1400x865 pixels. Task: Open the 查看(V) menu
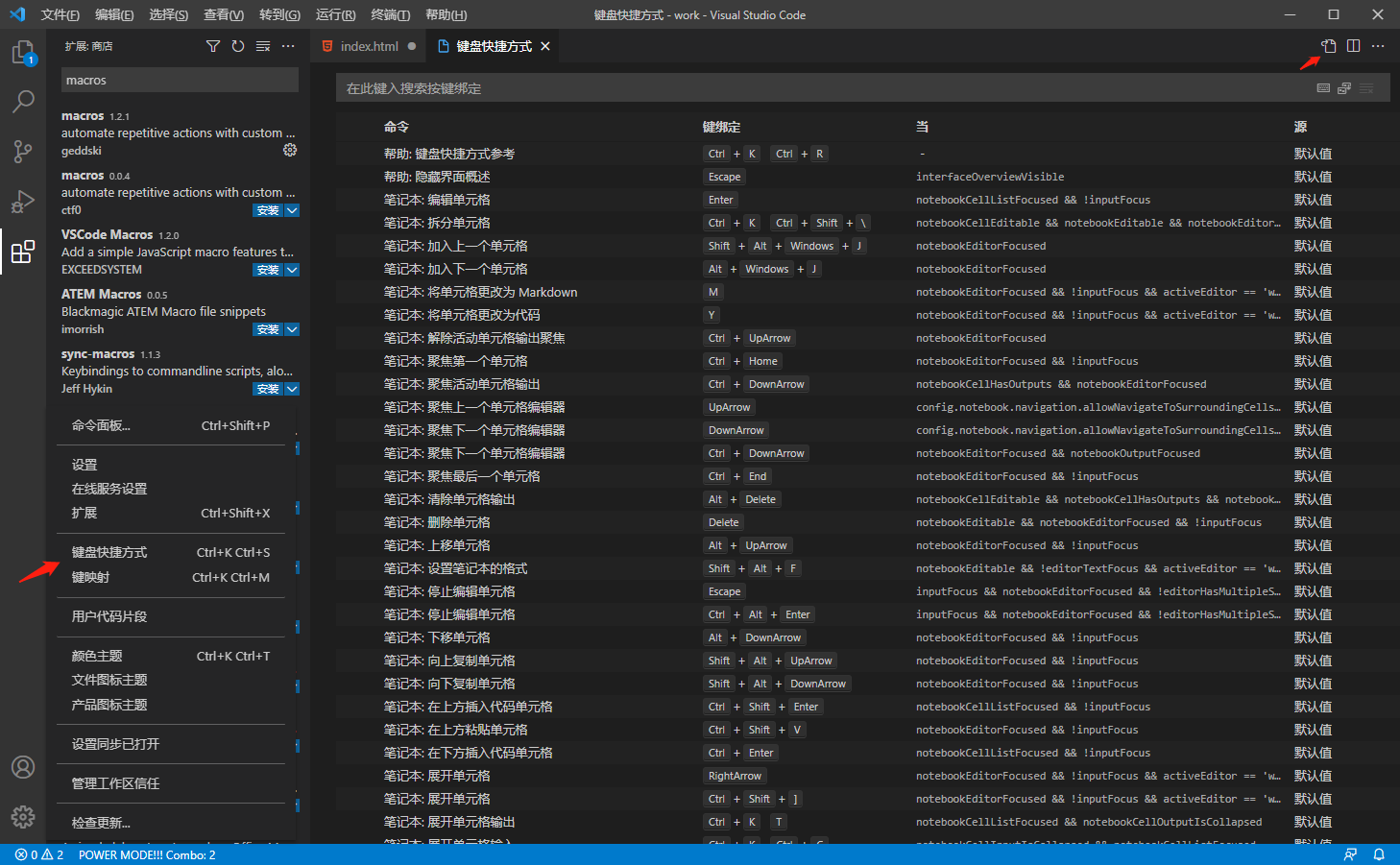tap(224, 14)
